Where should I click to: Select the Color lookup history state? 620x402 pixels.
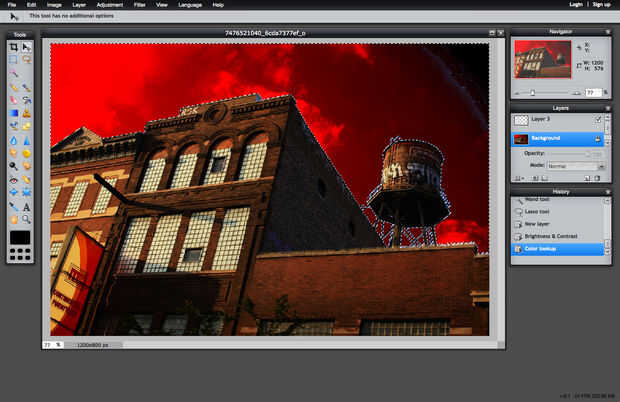(558, 249)
